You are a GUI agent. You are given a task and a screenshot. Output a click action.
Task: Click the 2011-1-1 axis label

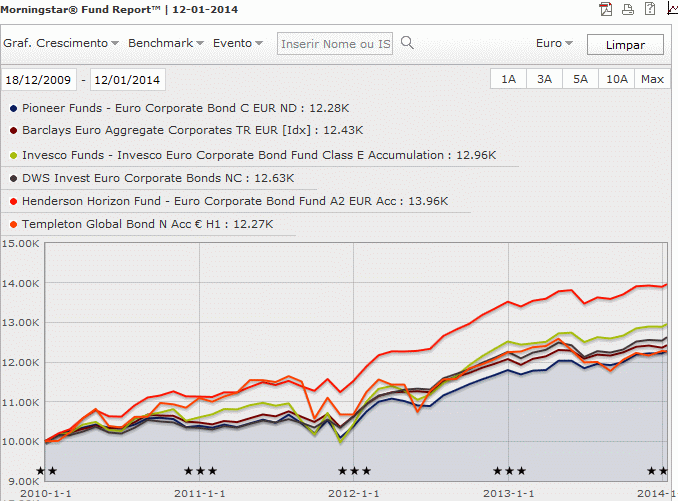tap(199, 493)
